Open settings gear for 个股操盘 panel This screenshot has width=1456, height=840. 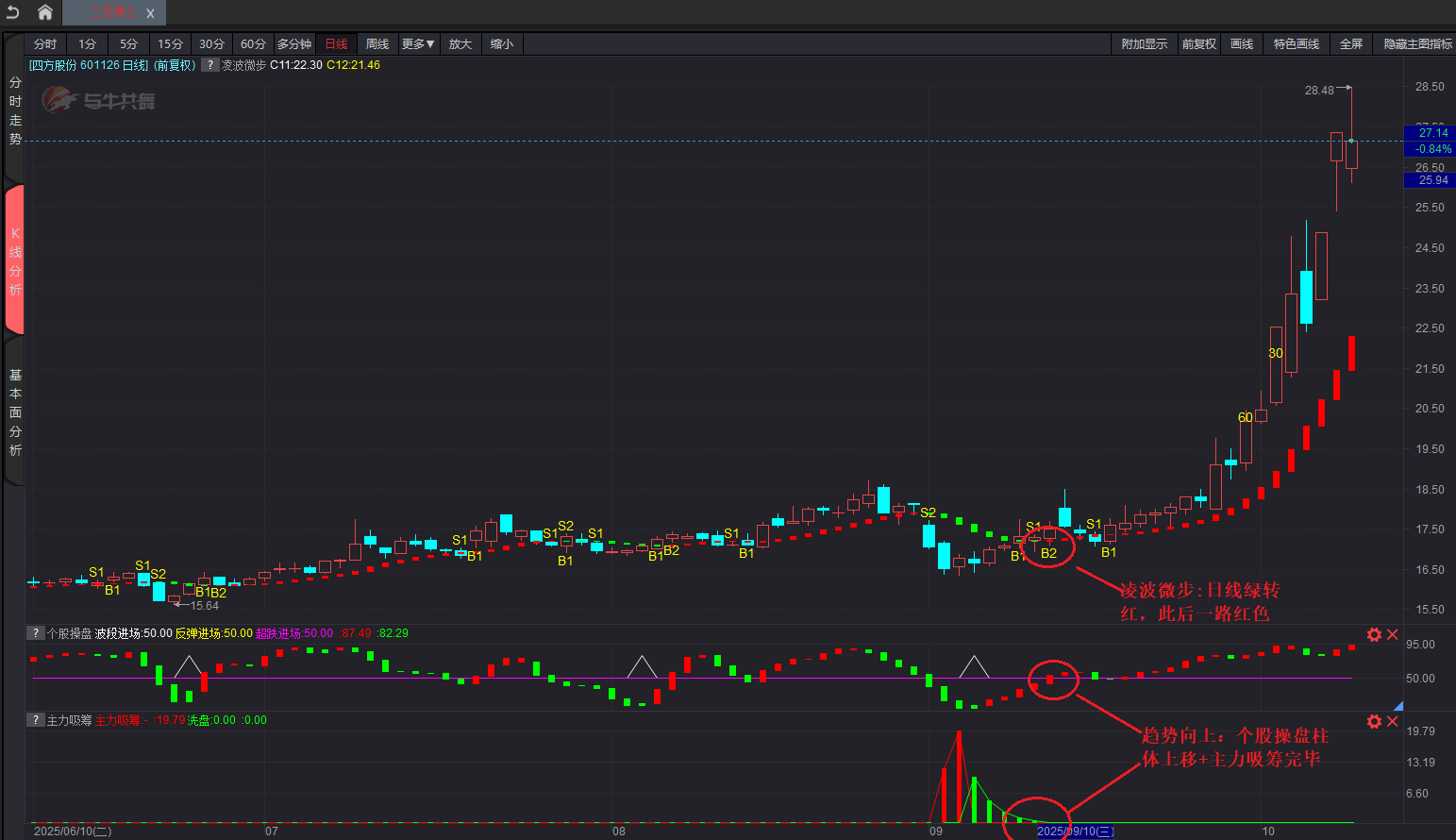click(1374, 634)
